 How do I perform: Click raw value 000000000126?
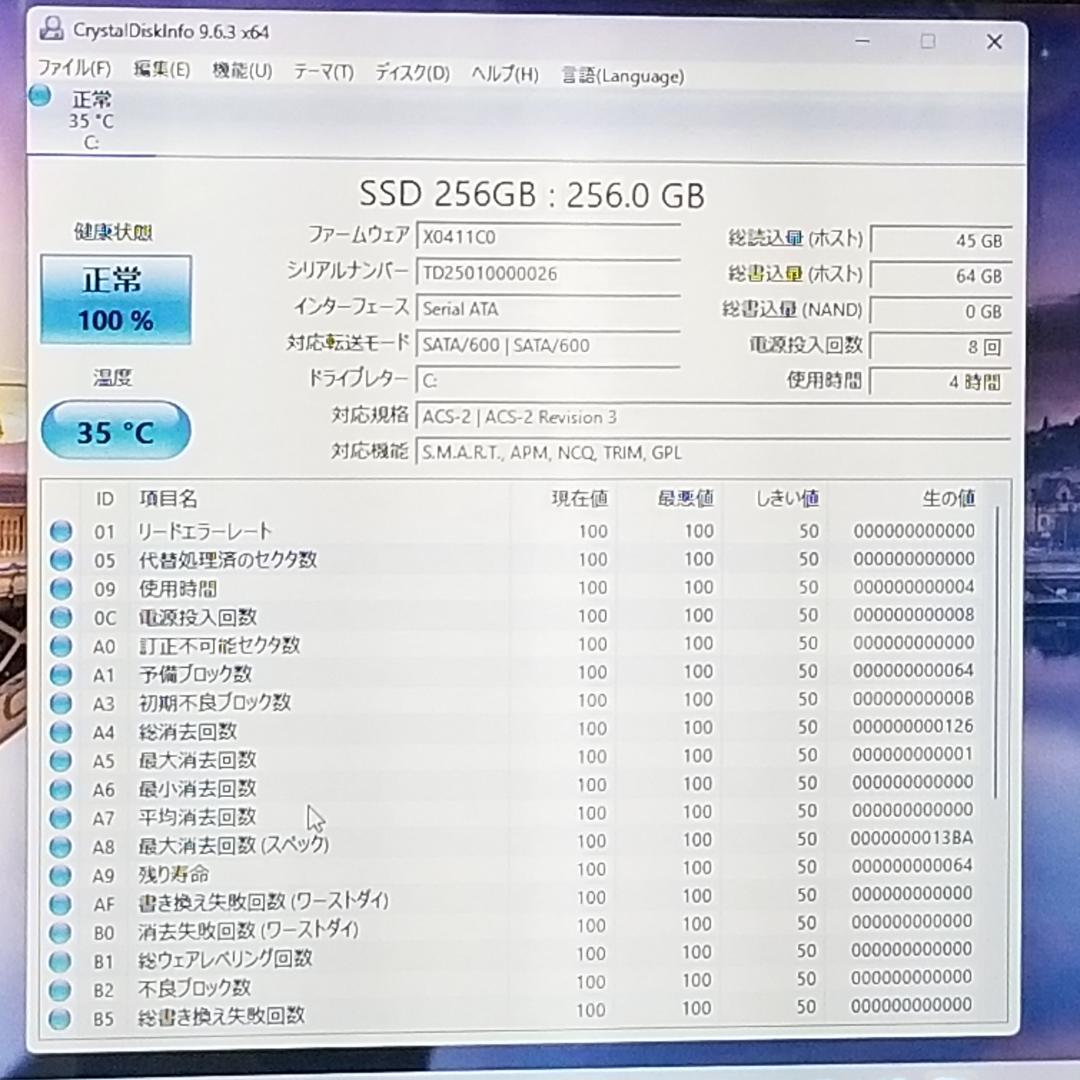(x=913, y=726)
